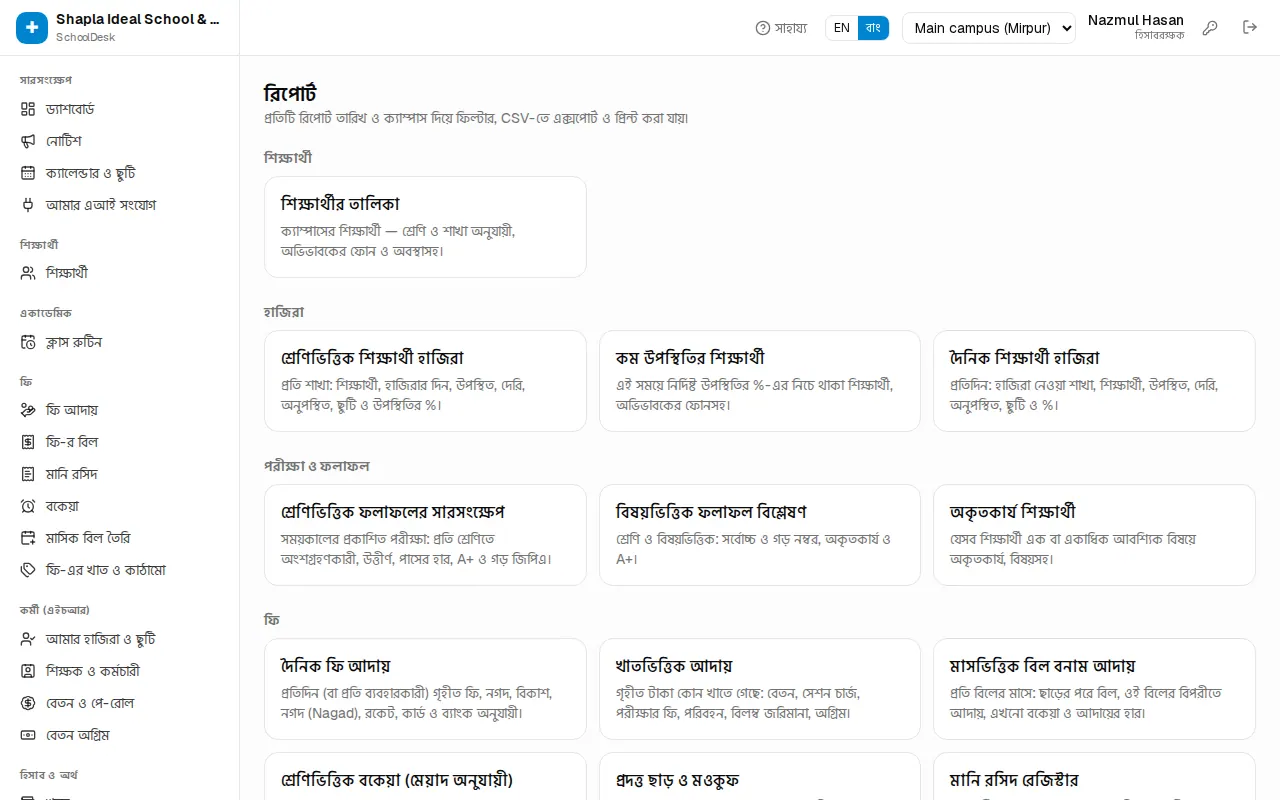Image resolution: width=1280 pixels, height=800 pixels.
Task: Open the মাসিক বিল তৈরি icon
Action: (28, 538)
